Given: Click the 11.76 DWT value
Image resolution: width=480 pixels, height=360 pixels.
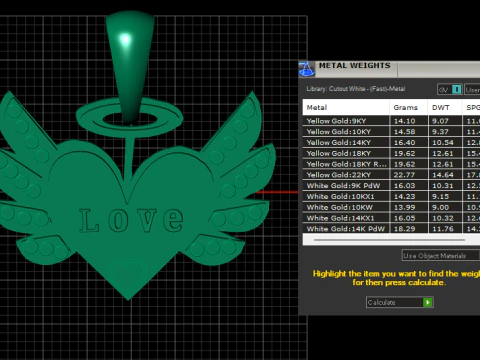Looking at the screenshot, I should point(443,229).
